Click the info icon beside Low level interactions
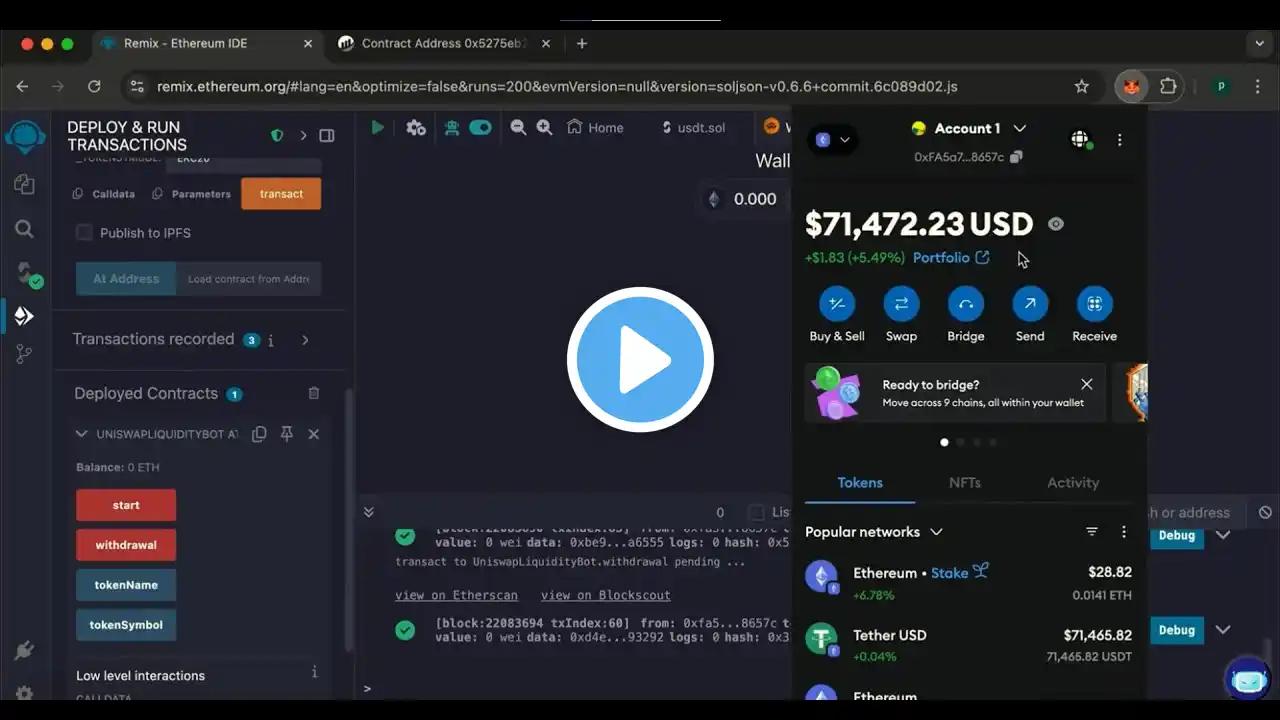This screenshot has width=1280, height=720. [x=314, y=672]
